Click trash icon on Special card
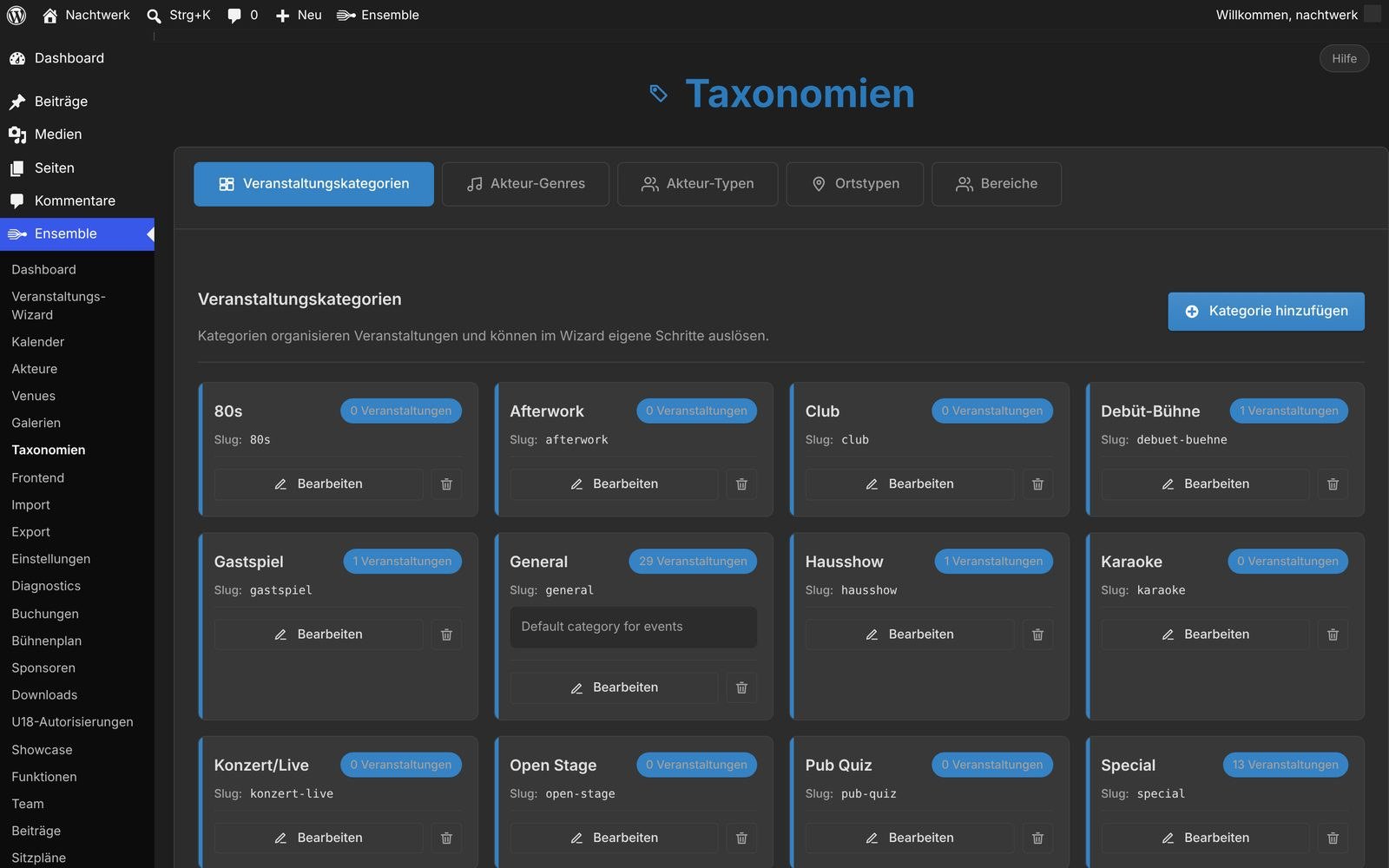Screen dimensions: 1389x868 coord(1333,838)
